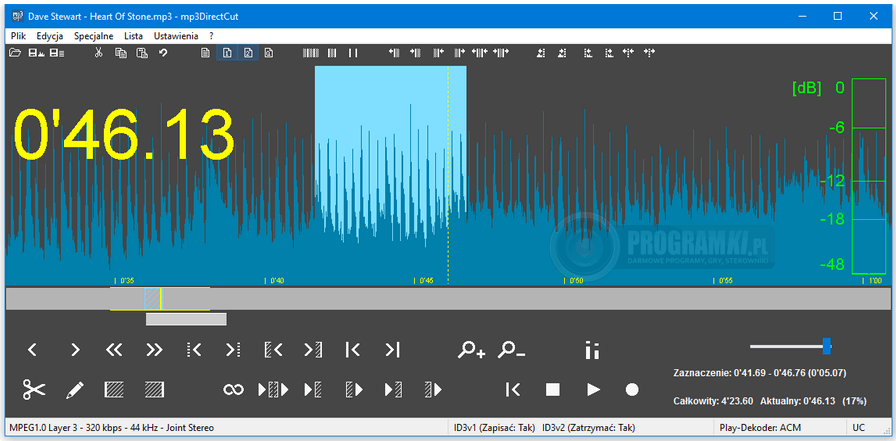Zoom out with the magnifier minus icon
The height and width of the screenshot is (441, 896).
point(511,350)
